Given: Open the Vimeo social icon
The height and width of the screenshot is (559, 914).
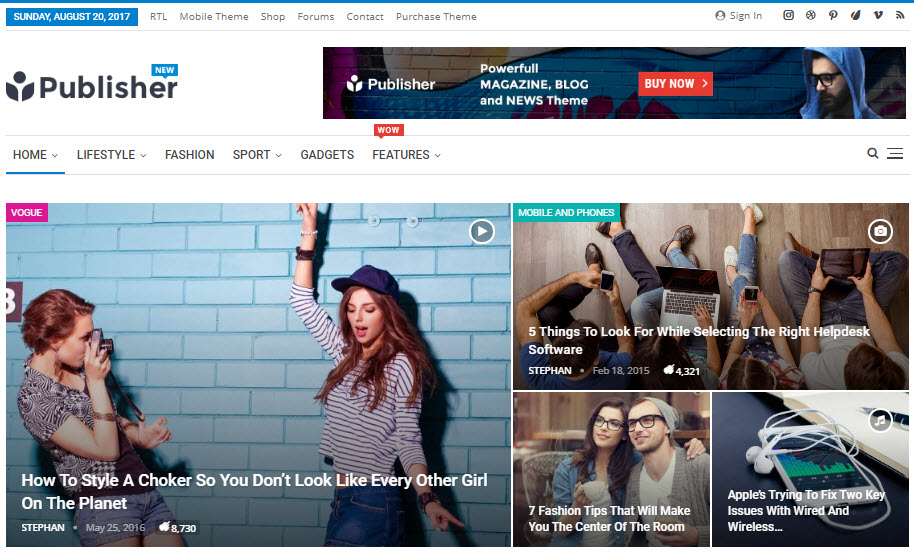Looking at the screenshot, I should click(x=878, y=15).
